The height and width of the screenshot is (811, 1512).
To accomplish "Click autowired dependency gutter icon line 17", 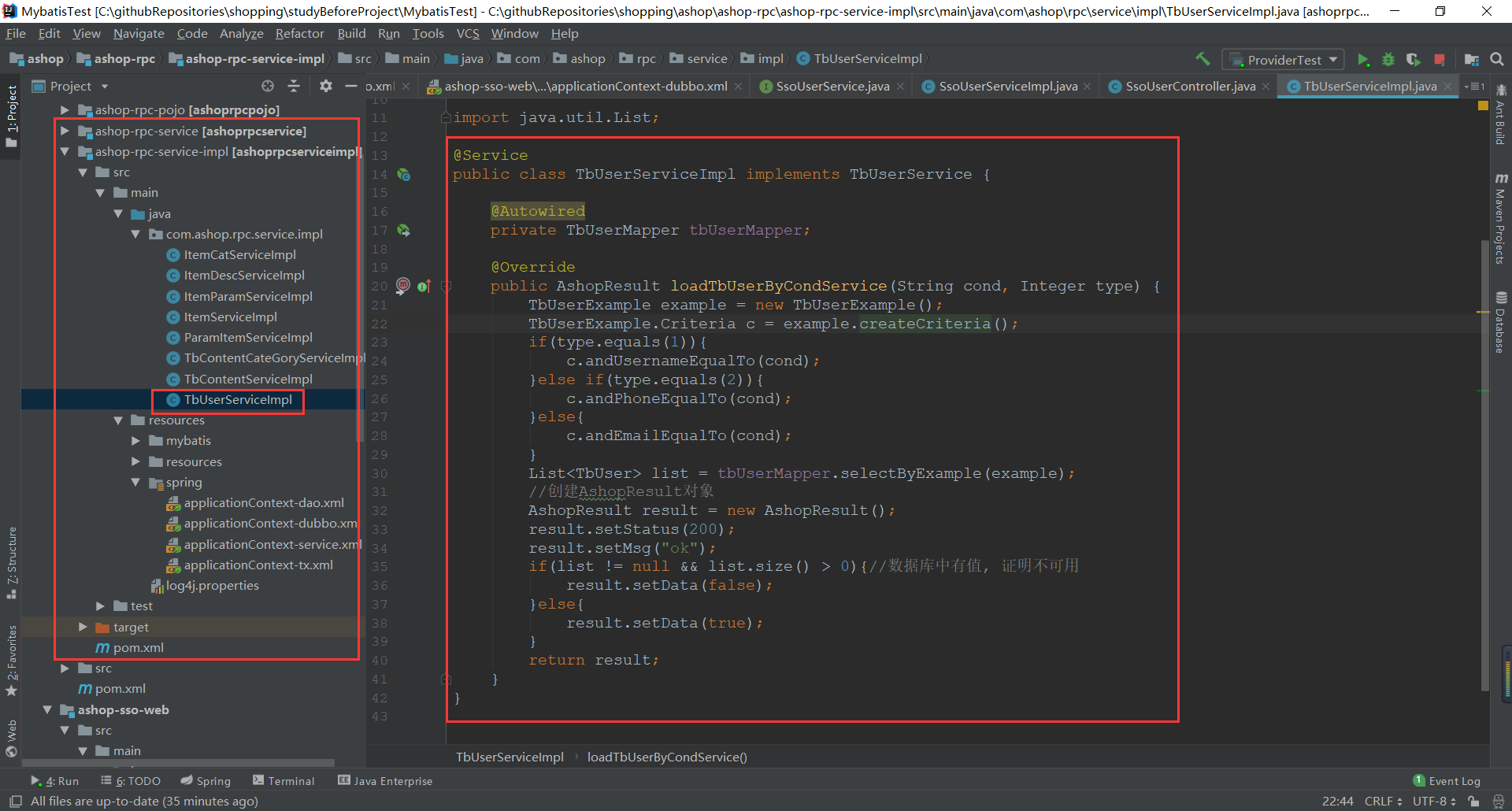I will pyautogui.click(x=404, y=231).
